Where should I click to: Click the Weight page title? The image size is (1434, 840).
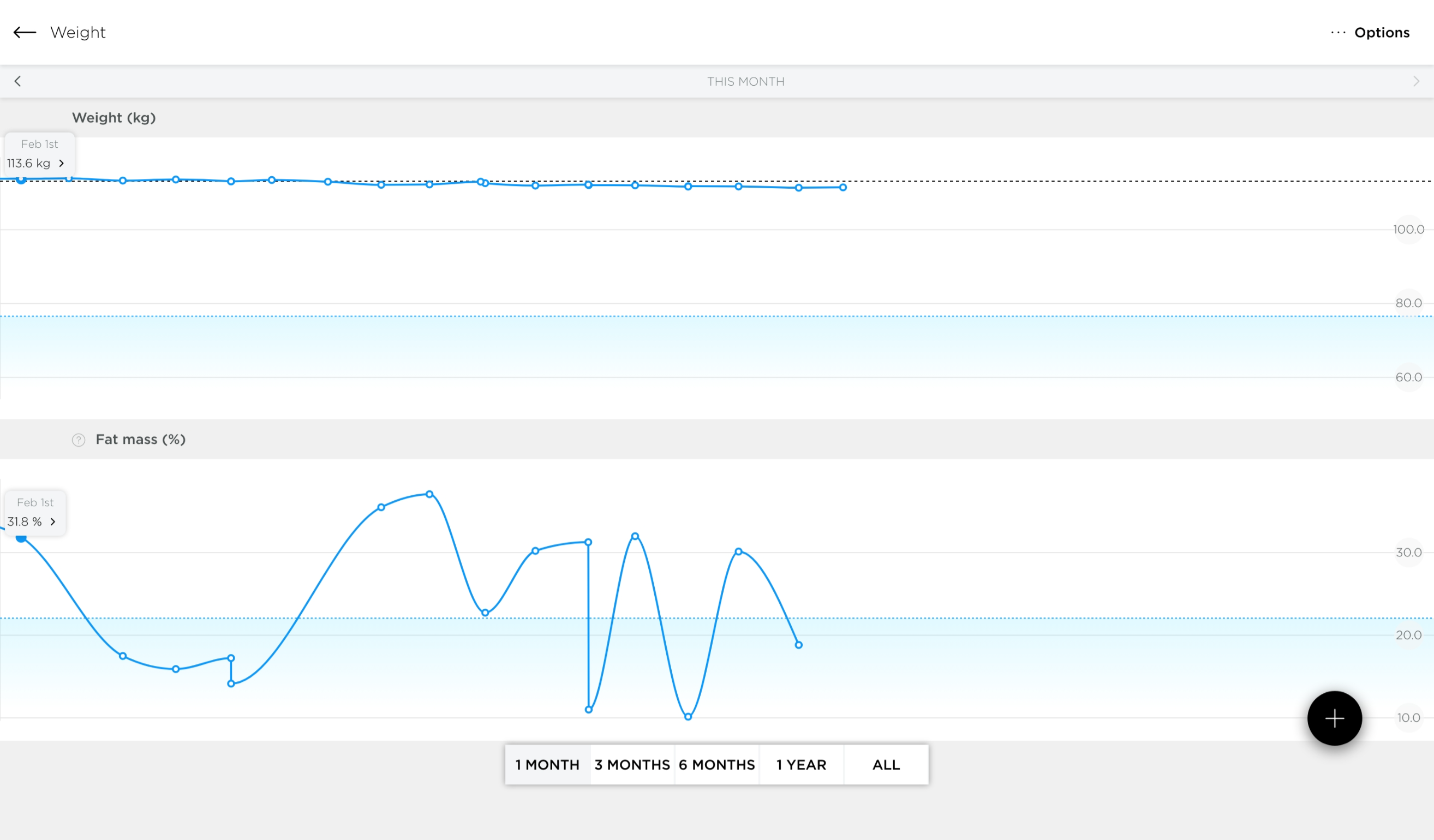click(78, 32)
